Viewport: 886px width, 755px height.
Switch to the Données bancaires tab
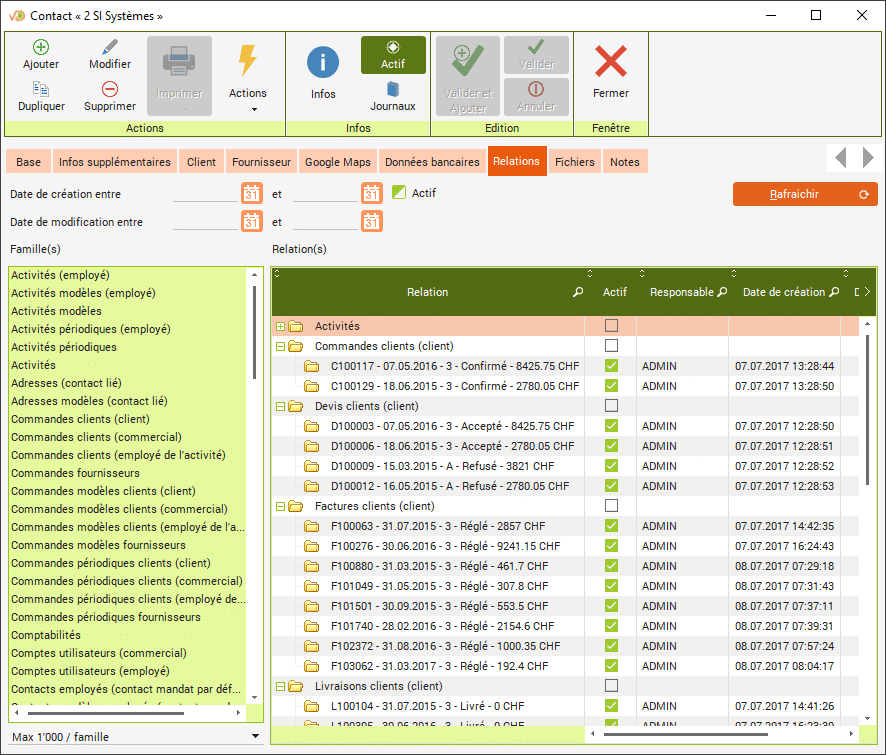pos(432,162)
